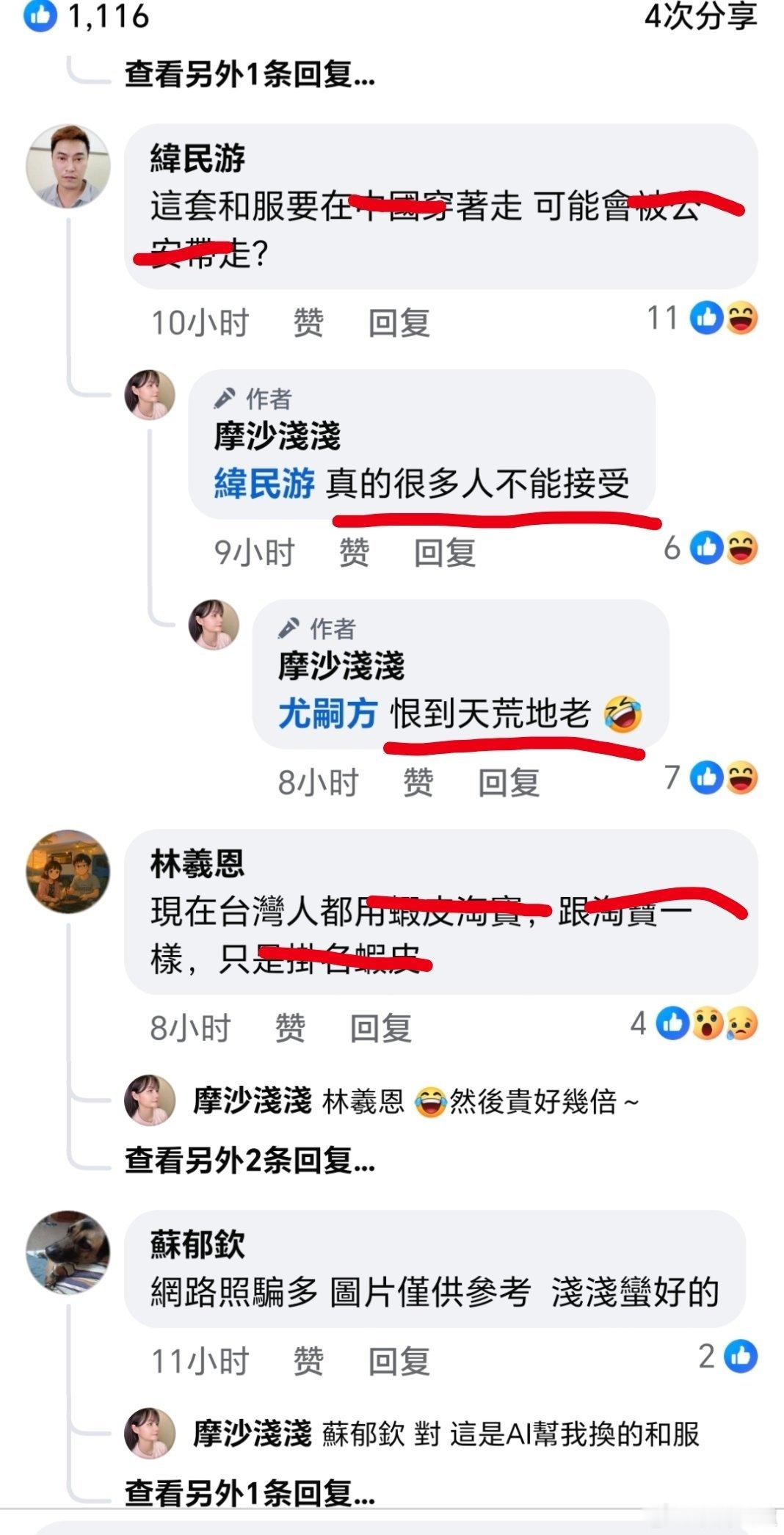Expand the topmost 查看另外1条回复 link
784x1535 pixels.
click(x=250, y=73)
